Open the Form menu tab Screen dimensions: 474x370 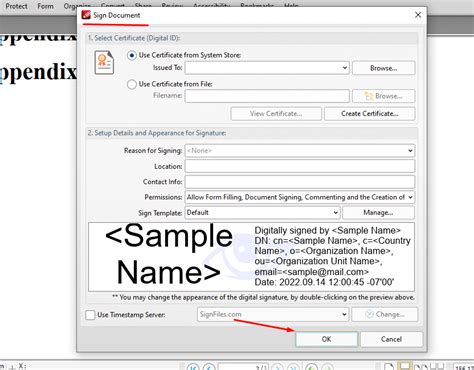[45, 6]
